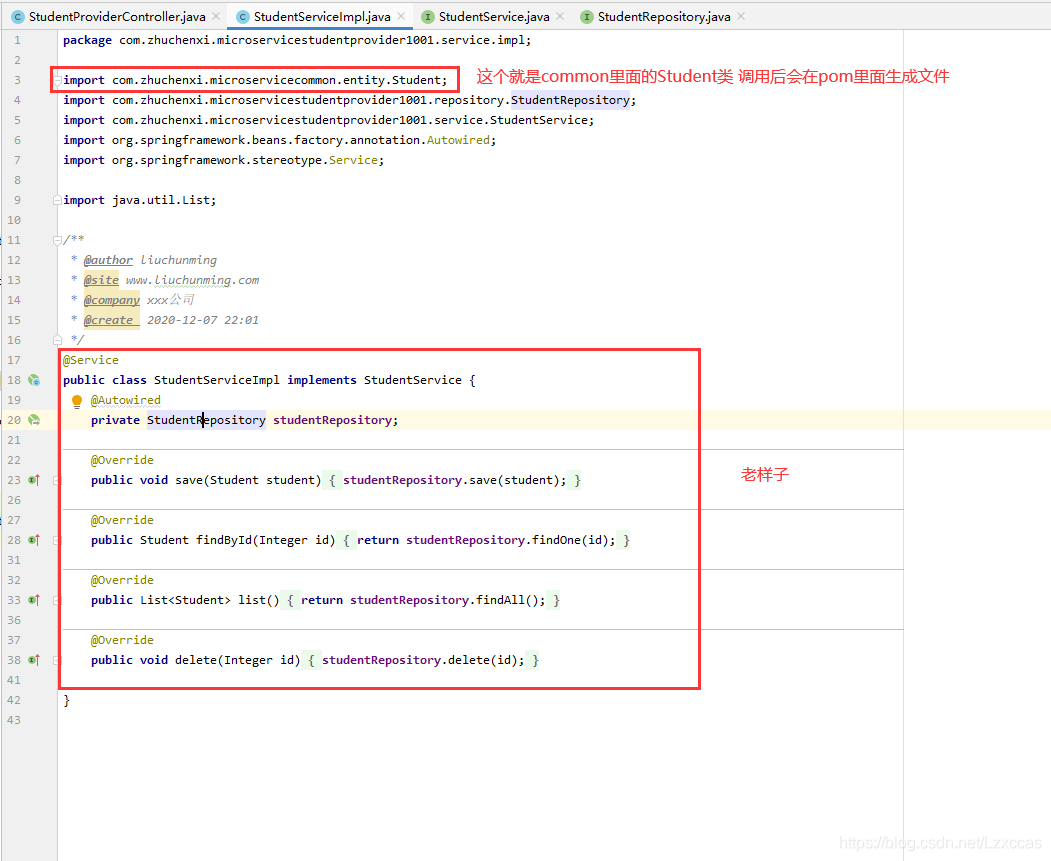Close the StudentProviderController.java tab

(x=216, y=16)
